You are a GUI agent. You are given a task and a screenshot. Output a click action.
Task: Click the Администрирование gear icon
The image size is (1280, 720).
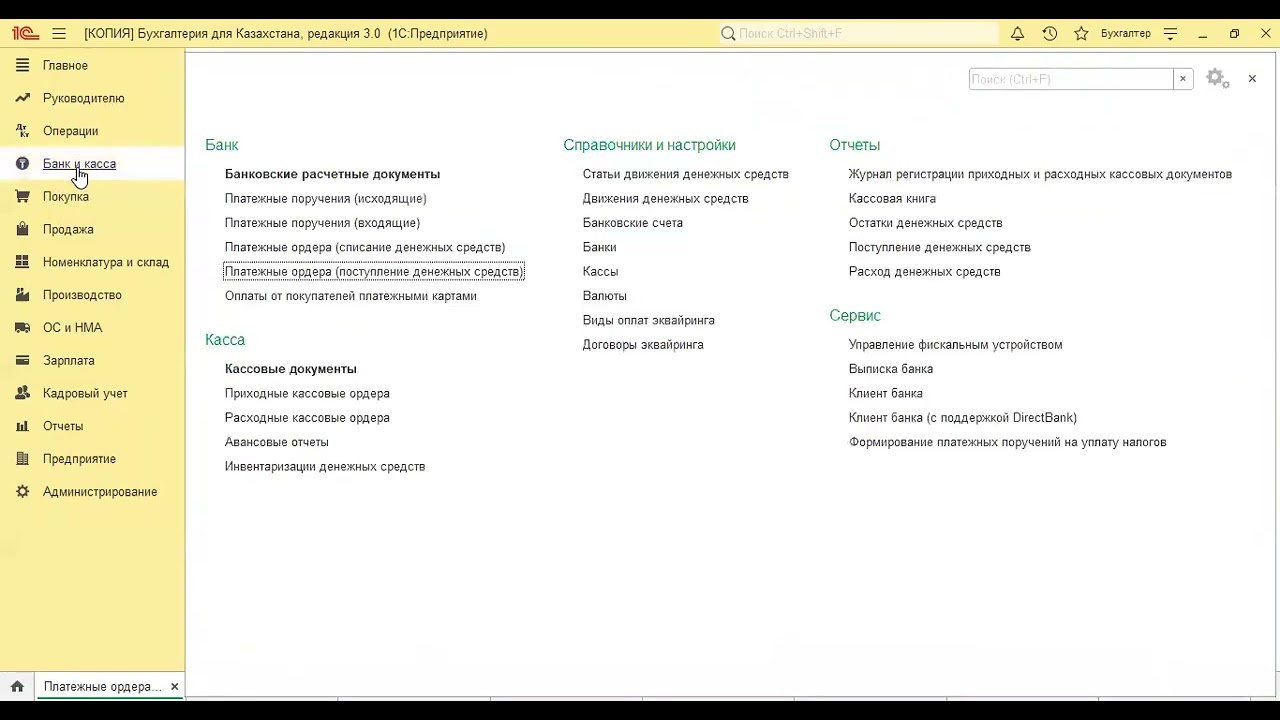tap(22, 492)
